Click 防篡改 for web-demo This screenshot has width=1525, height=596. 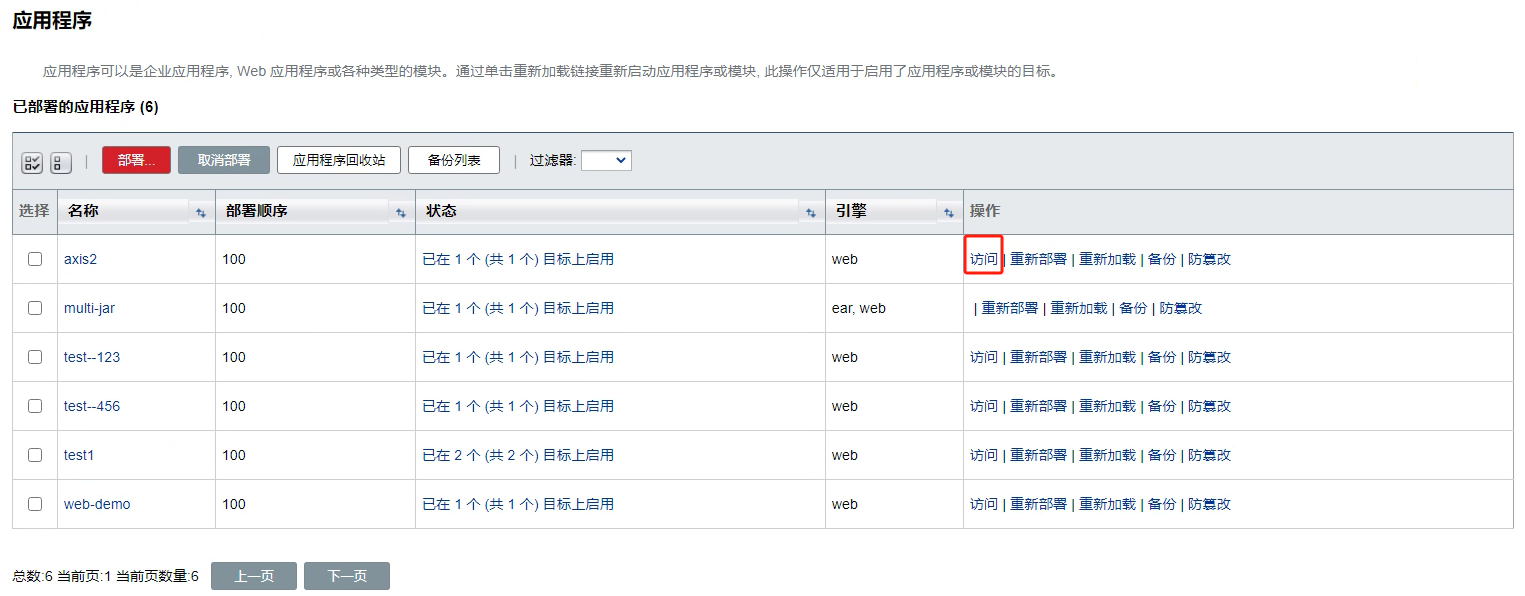coord(1209,504)
